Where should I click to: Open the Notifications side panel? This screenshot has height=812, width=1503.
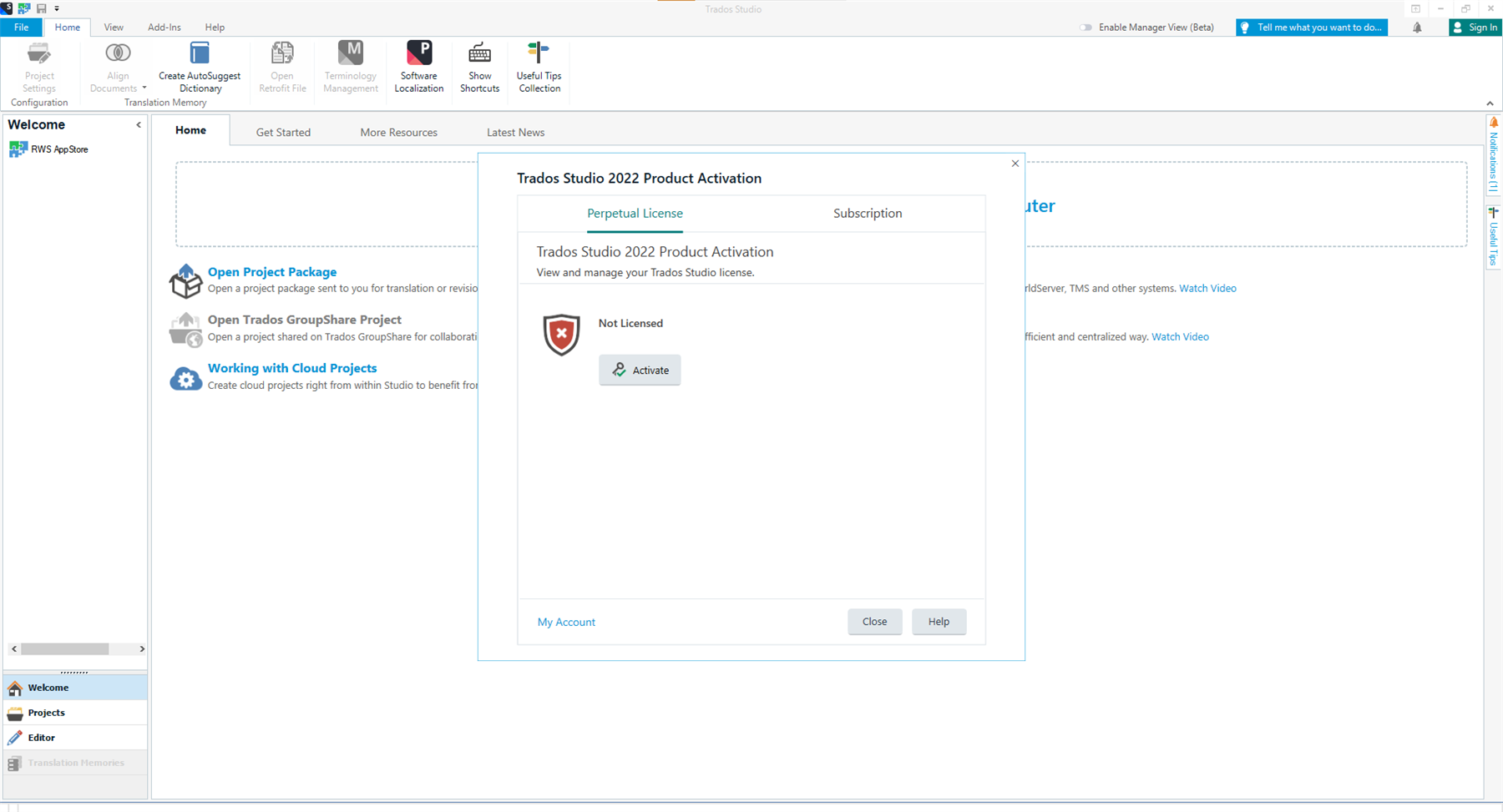coord(1494,155)
